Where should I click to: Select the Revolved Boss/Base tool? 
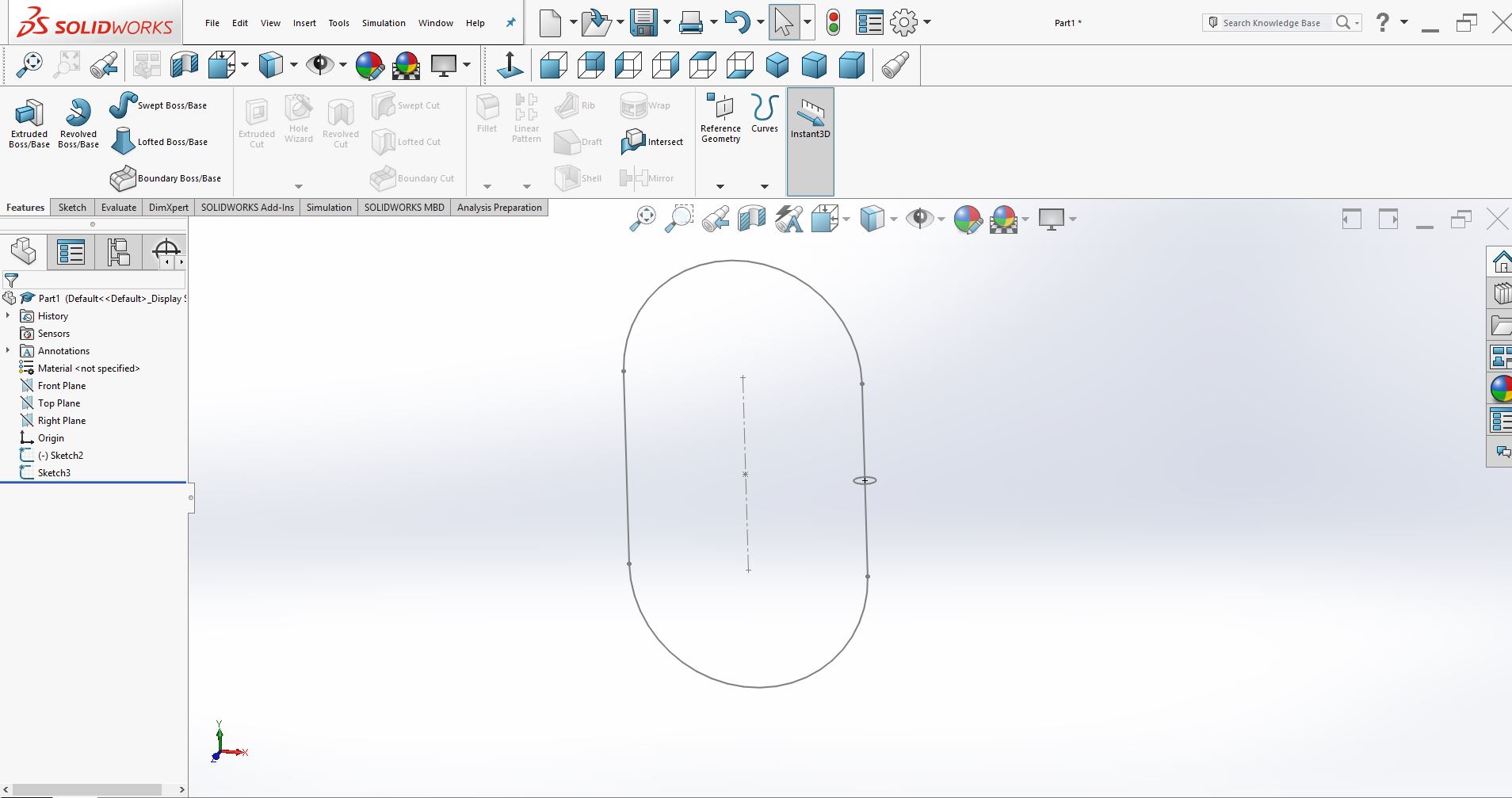[x=78, y=124]
